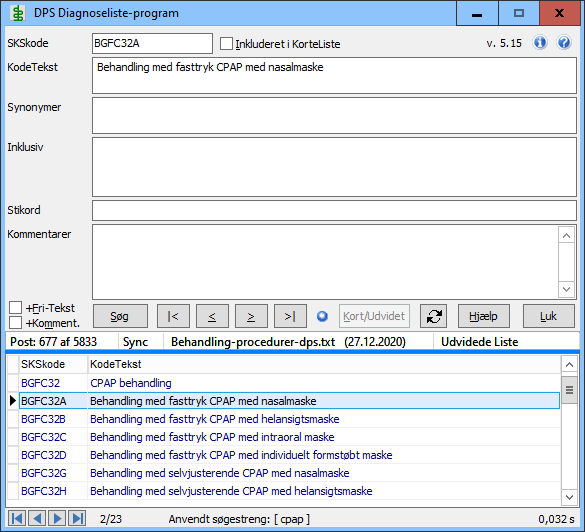Select row BGFC32B helansigtsmaske
Viewport: 585px width, 532px height.
tap(289, 419)
